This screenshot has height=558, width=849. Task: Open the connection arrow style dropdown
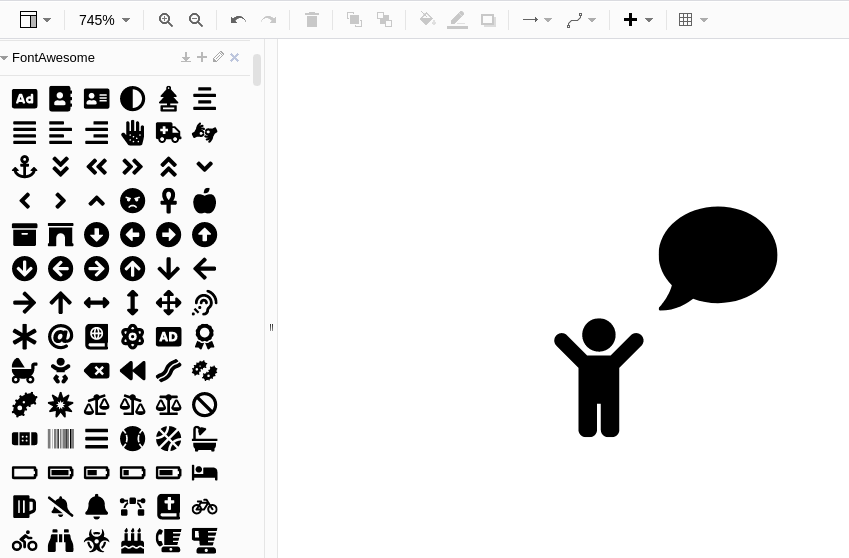pos(537,20)
